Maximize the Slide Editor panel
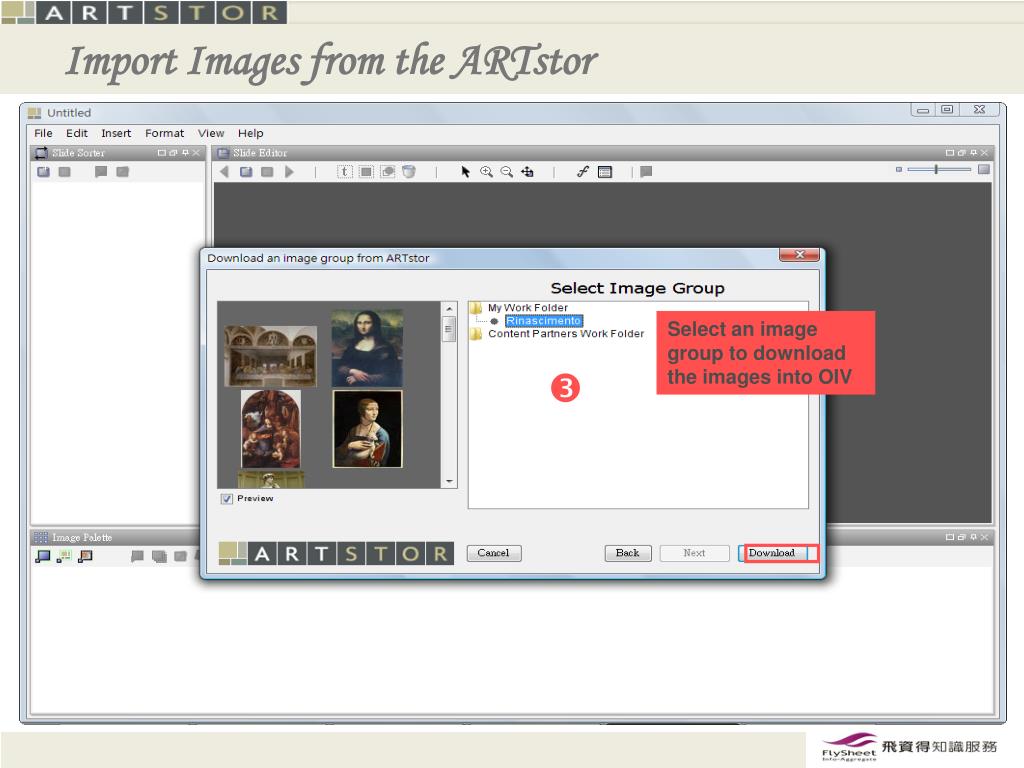 pyautogui.click(x=950, y=153)
